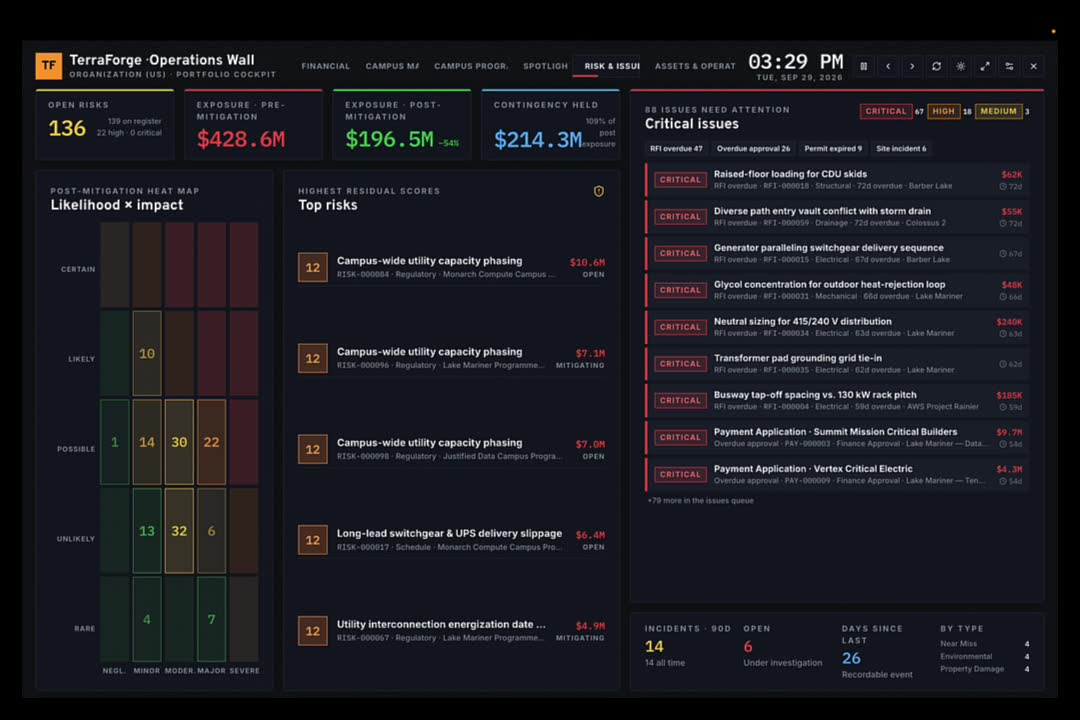Viewport: 1080px width, 720px height.
Task: Open the Assets & Operations tab
Action: click(x=694, y=66)
